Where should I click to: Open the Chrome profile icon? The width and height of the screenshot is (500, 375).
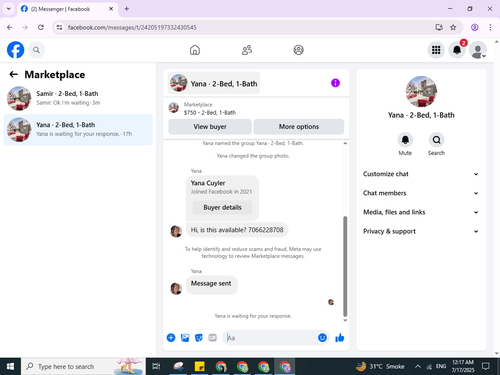475,27
